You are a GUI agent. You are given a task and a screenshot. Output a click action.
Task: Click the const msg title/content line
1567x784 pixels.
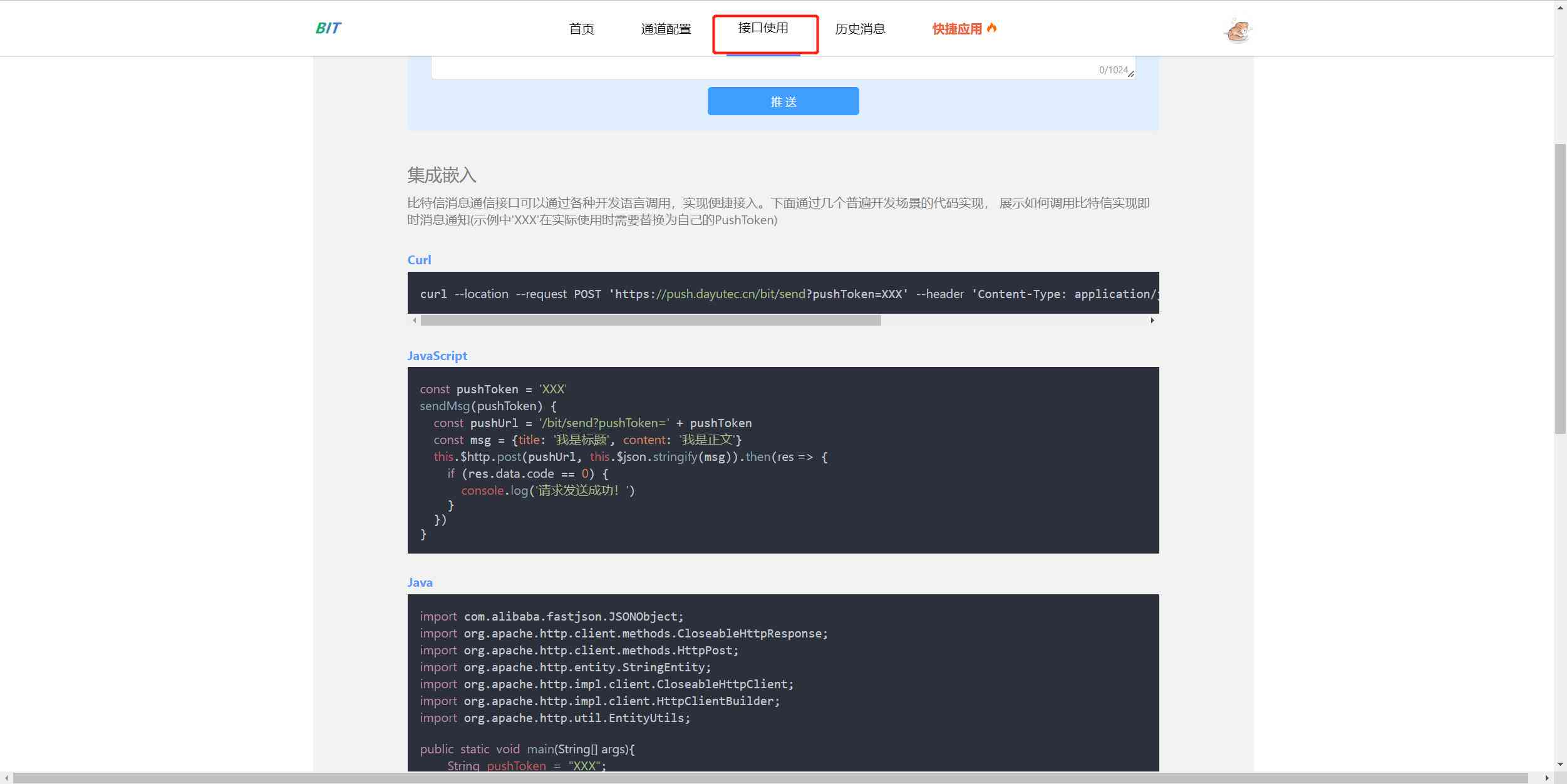587,440
